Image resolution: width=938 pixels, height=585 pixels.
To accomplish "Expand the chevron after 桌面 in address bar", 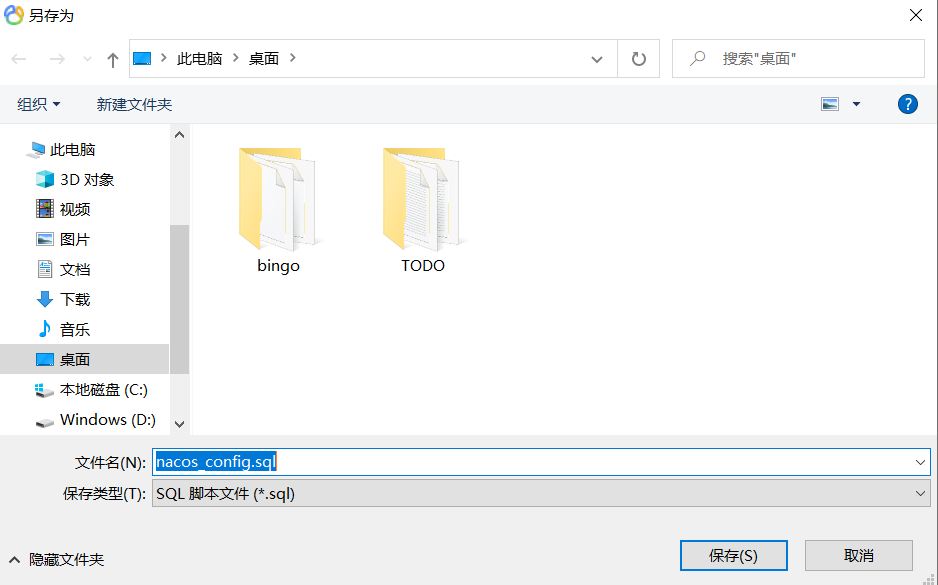I will [293, 58].
